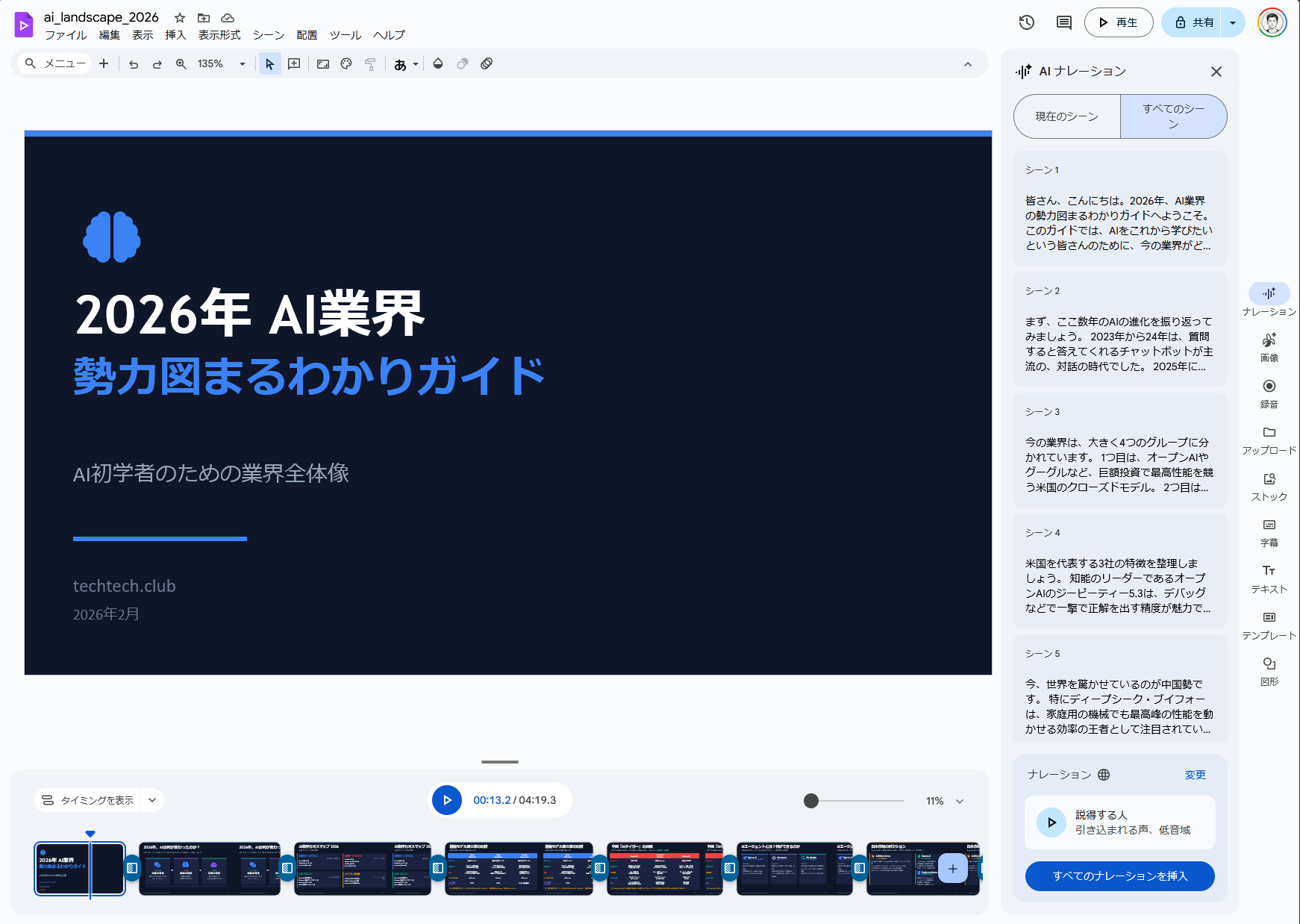Open the ファイル menu
Viewport: 1300px width, 924px height.
66,35
